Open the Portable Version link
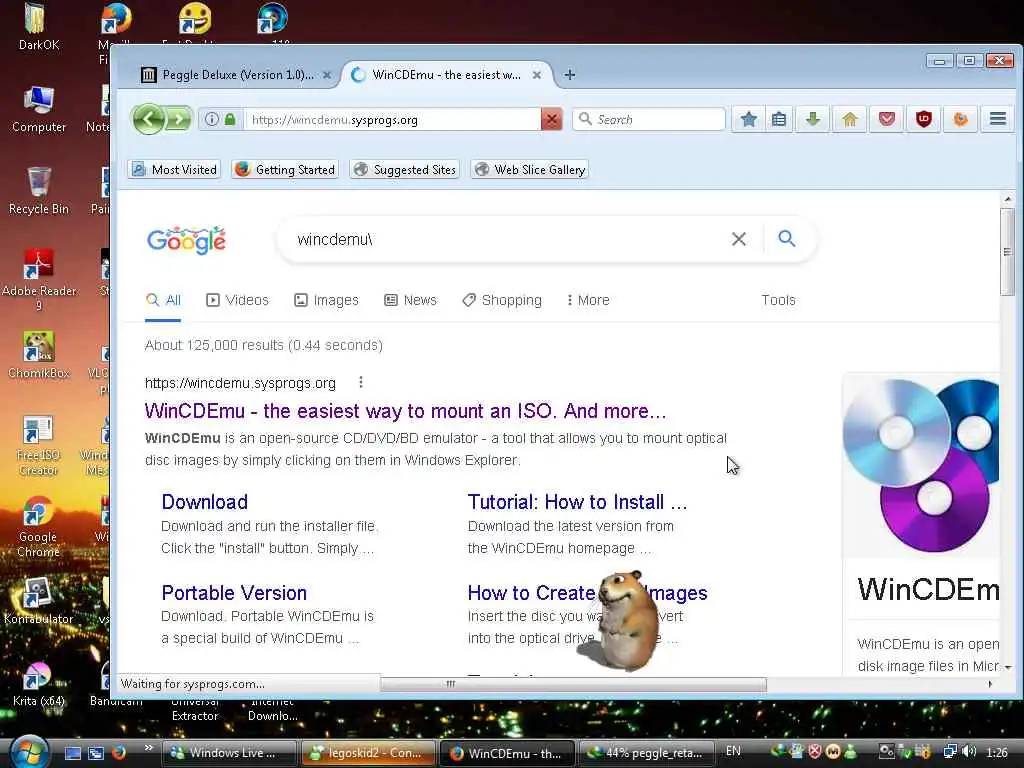 [234, 592]
